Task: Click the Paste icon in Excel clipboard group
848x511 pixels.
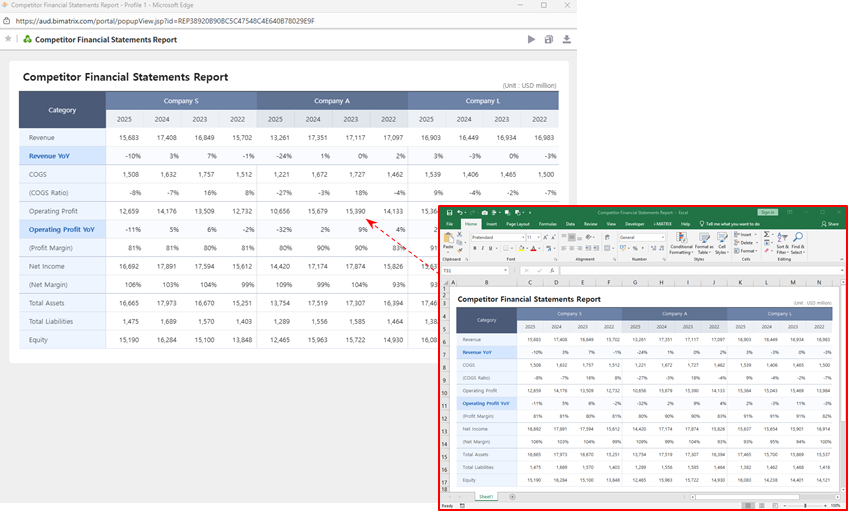Action: click(x=448, y=240)
